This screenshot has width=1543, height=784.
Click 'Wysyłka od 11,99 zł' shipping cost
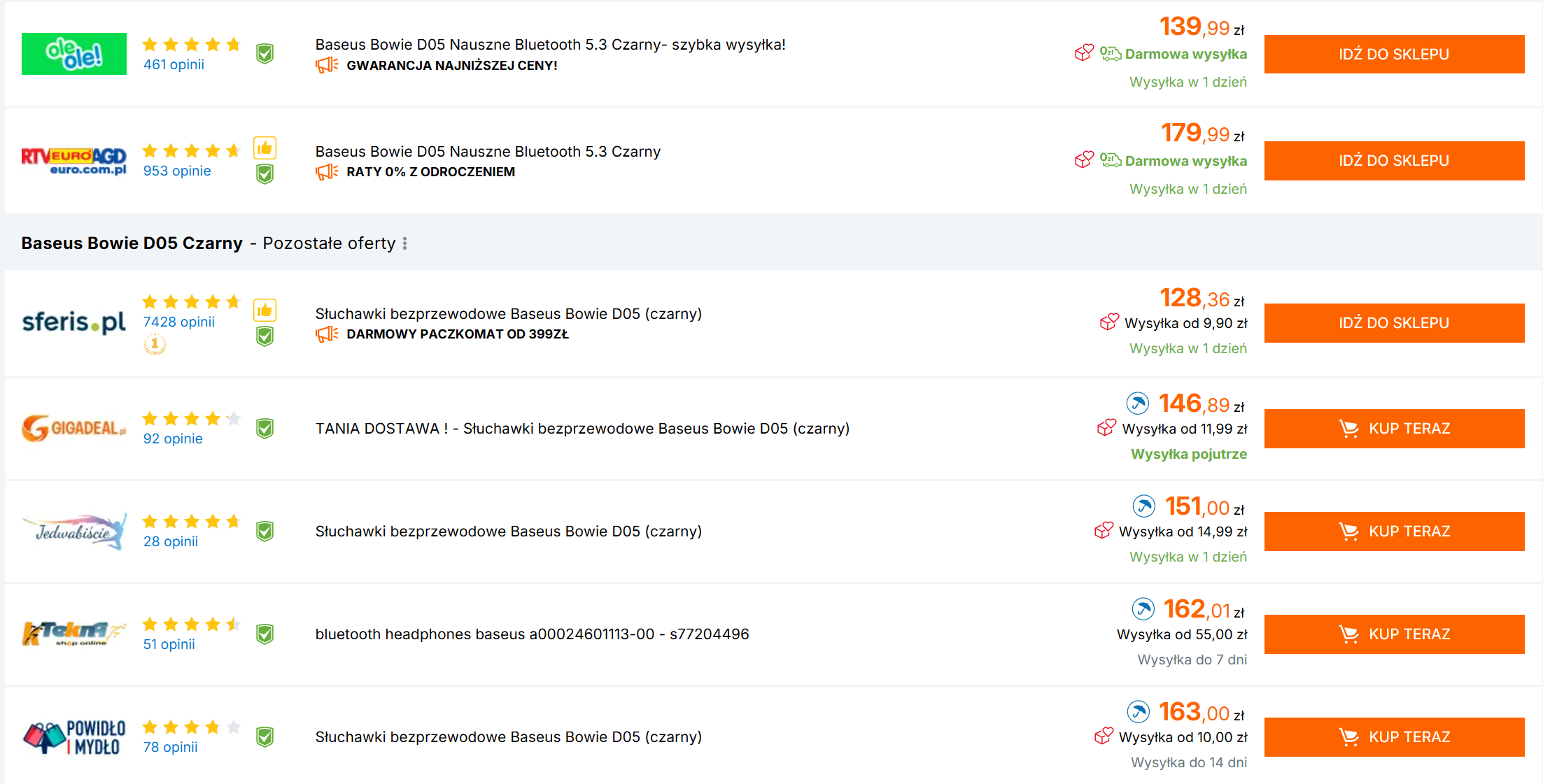[1185, 429]
